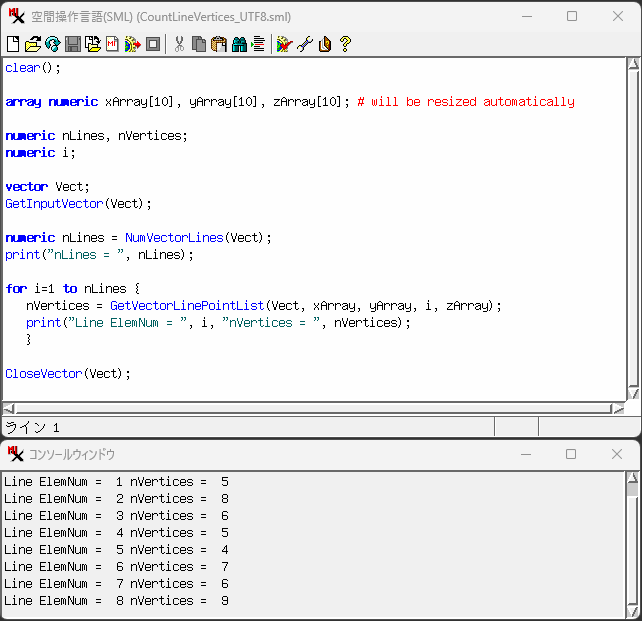
Task: Run the script with the Run icon
Action: coord(132,44)
